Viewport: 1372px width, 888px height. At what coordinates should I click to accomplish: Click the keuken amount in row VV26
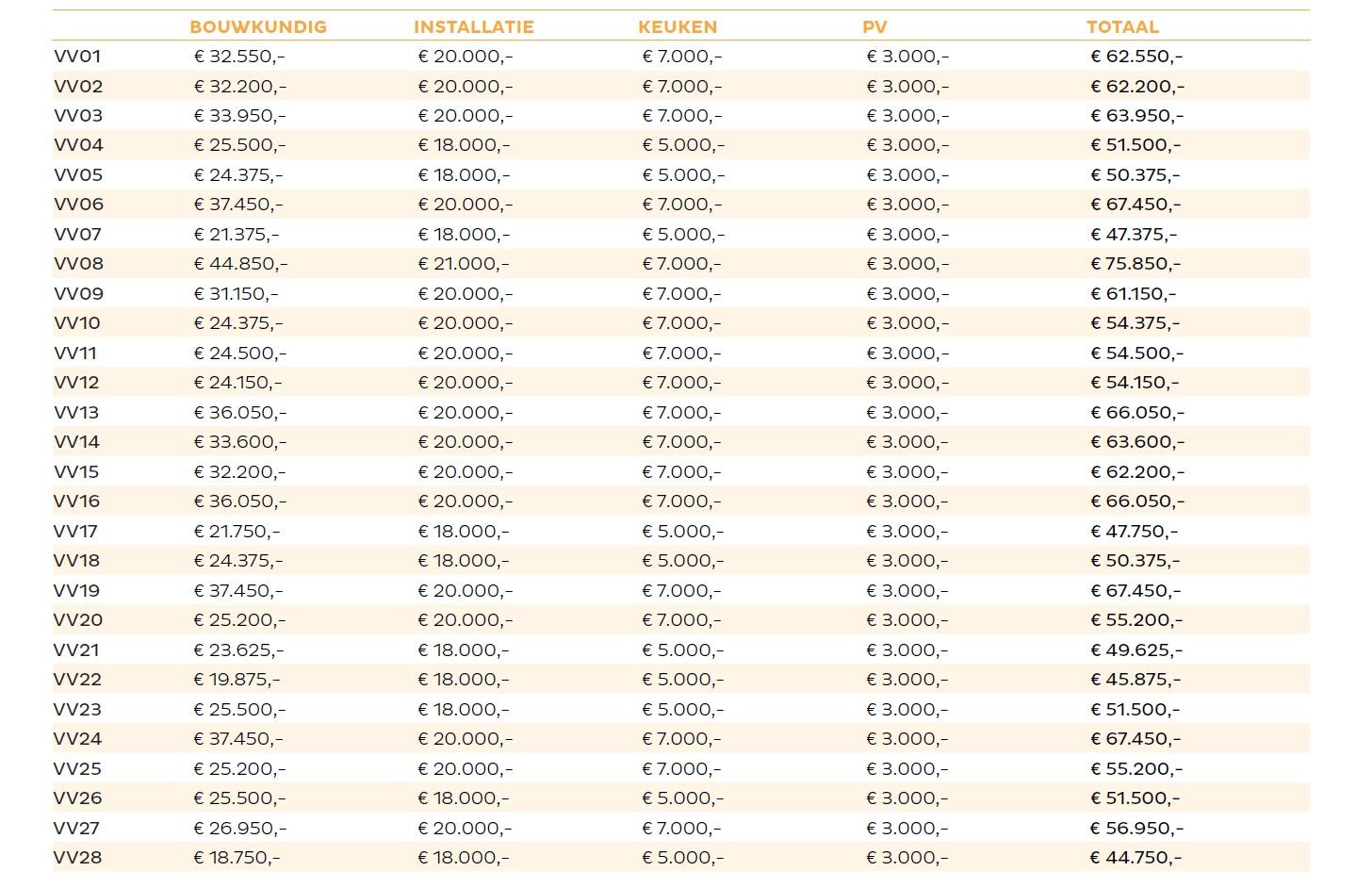tap(683, 798)
